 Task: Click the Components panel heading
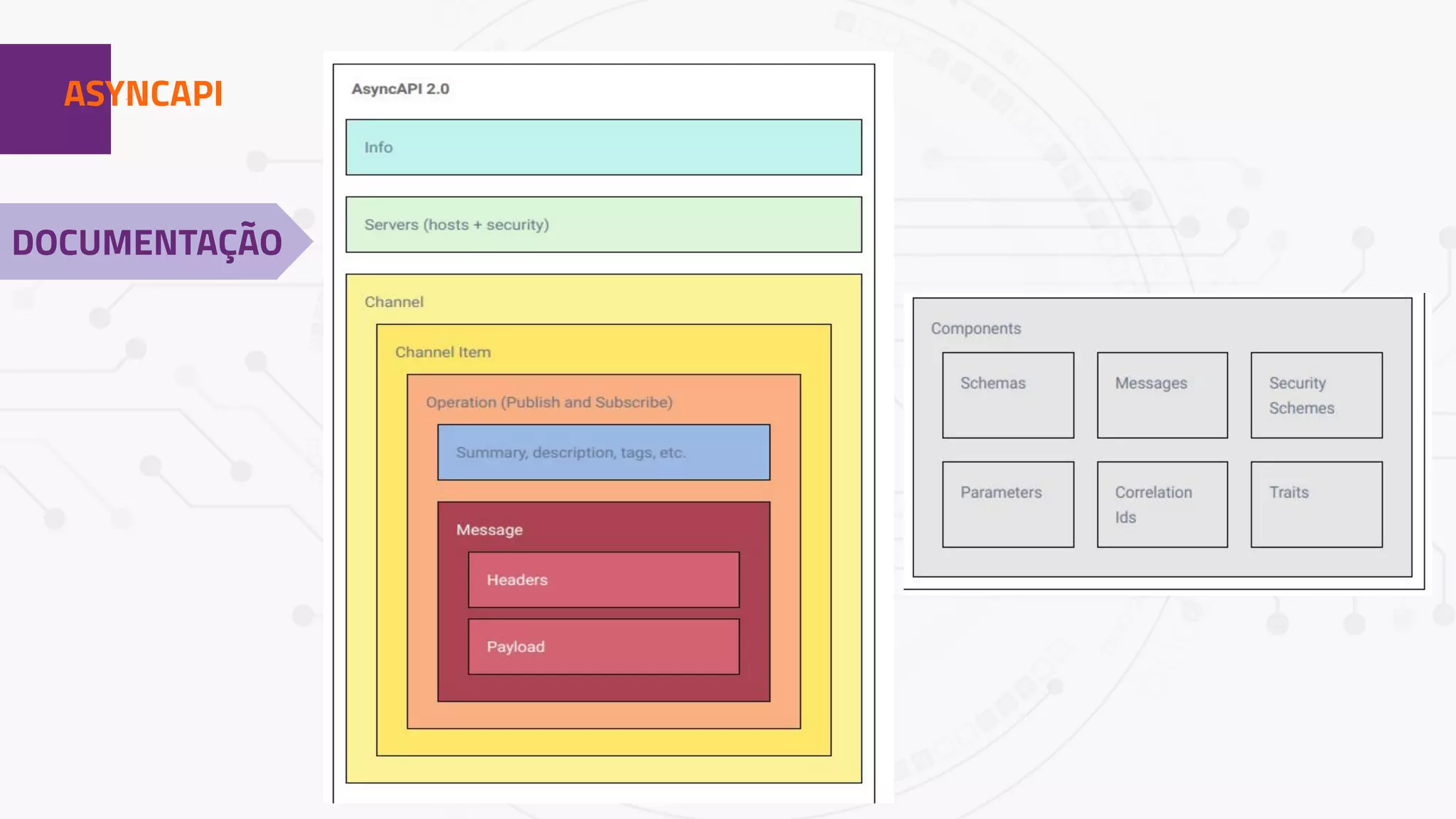(x=975, y=328)
